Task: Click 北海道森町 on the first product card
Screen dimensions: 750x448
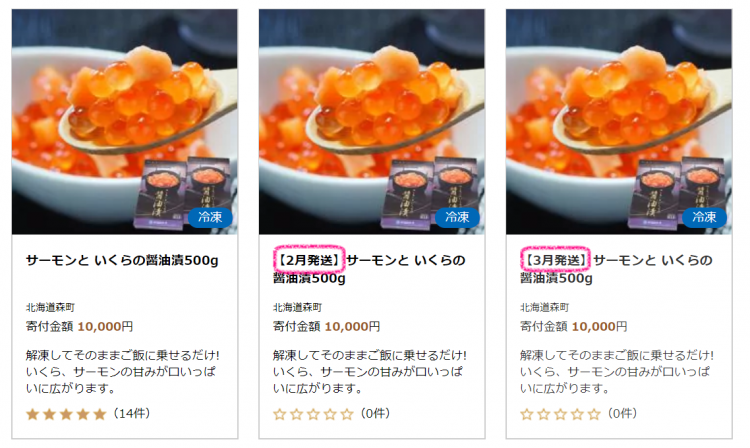Action: [50, 307]
